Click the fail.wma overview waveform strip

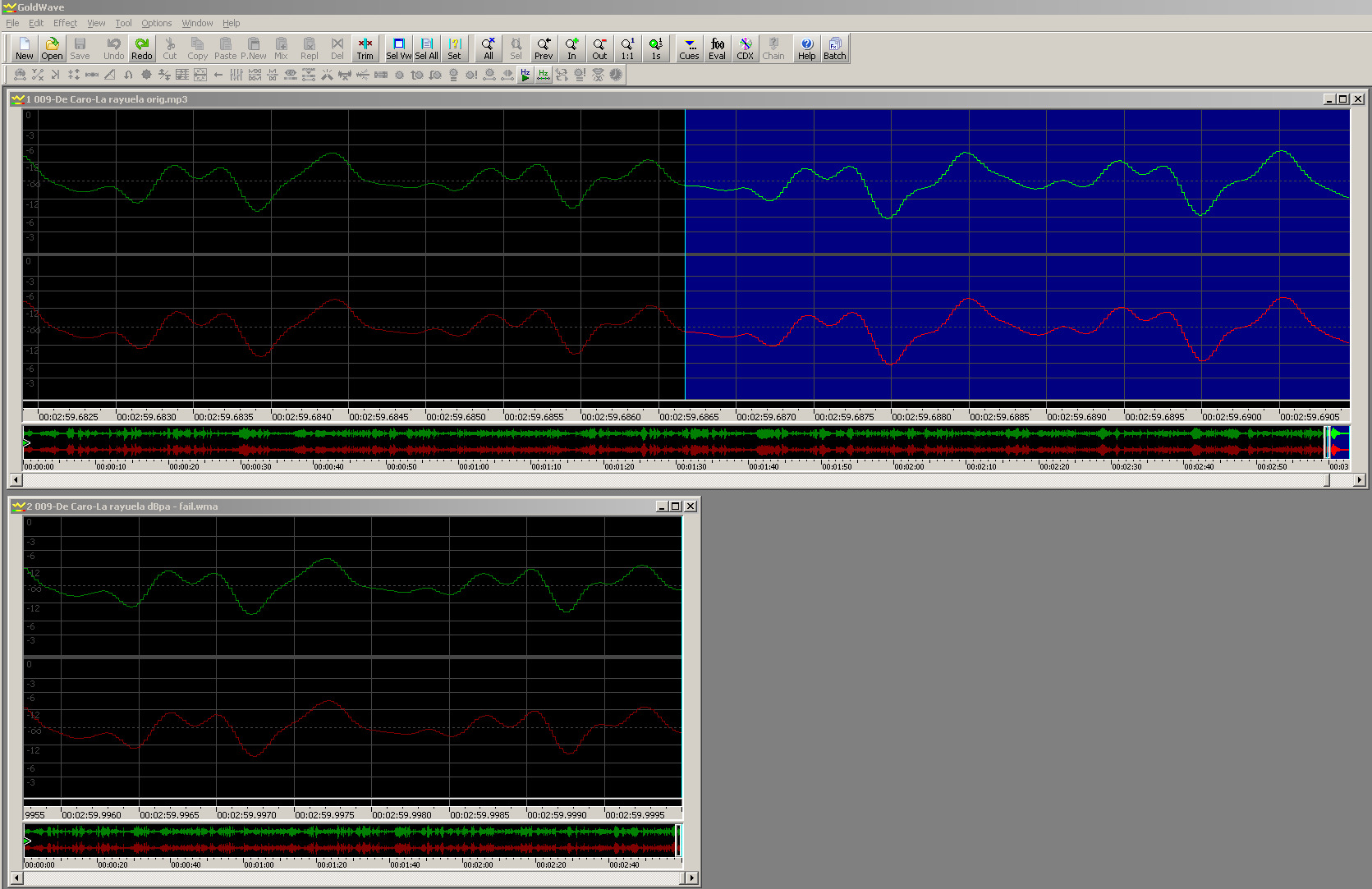click(x=352, y=841)
